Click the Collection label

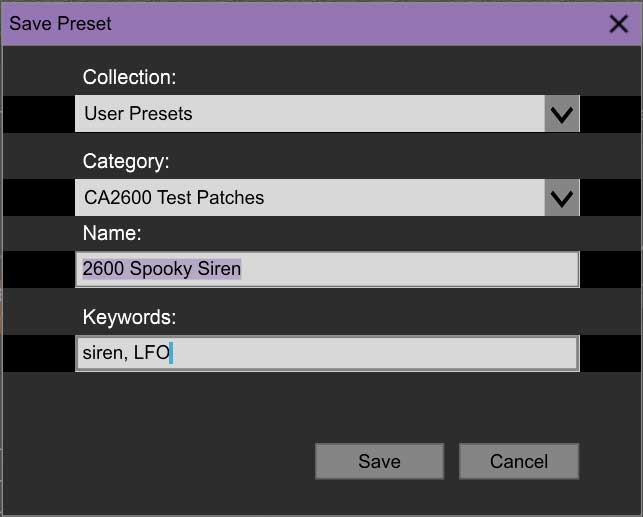[x=129, y=77]
